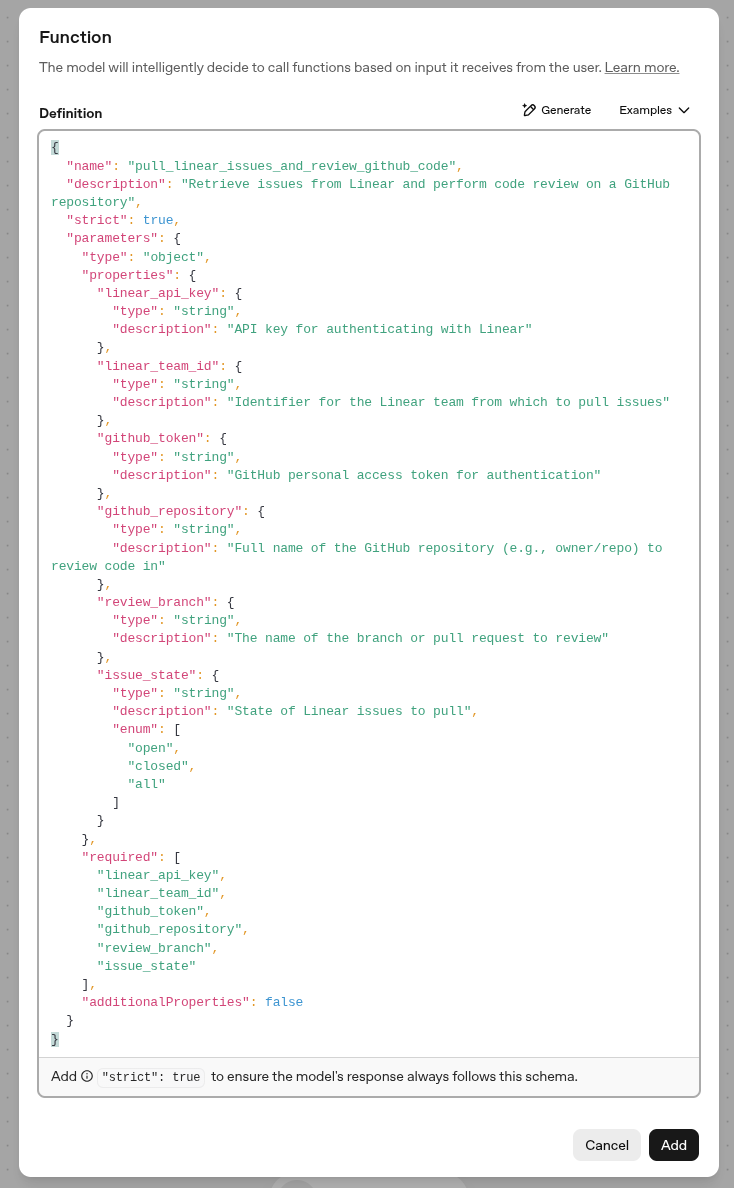The image size is (734, 1188).
Task: Click the false value of additionalProperties
Action: [x=284, y=1002]
